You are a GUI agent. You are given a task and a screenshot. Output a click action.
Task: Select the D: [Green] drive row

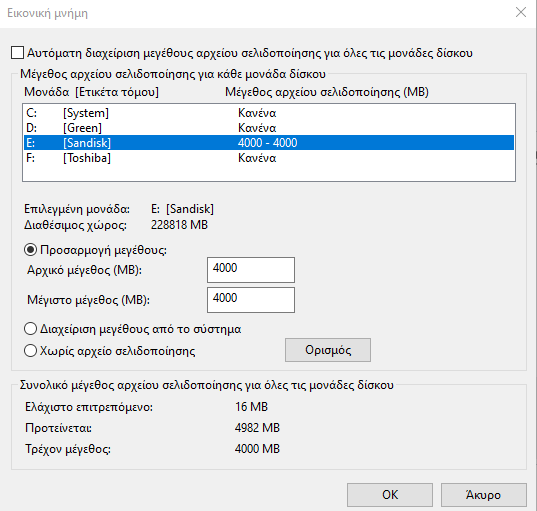pyautogui.click(x=269, y=128)
